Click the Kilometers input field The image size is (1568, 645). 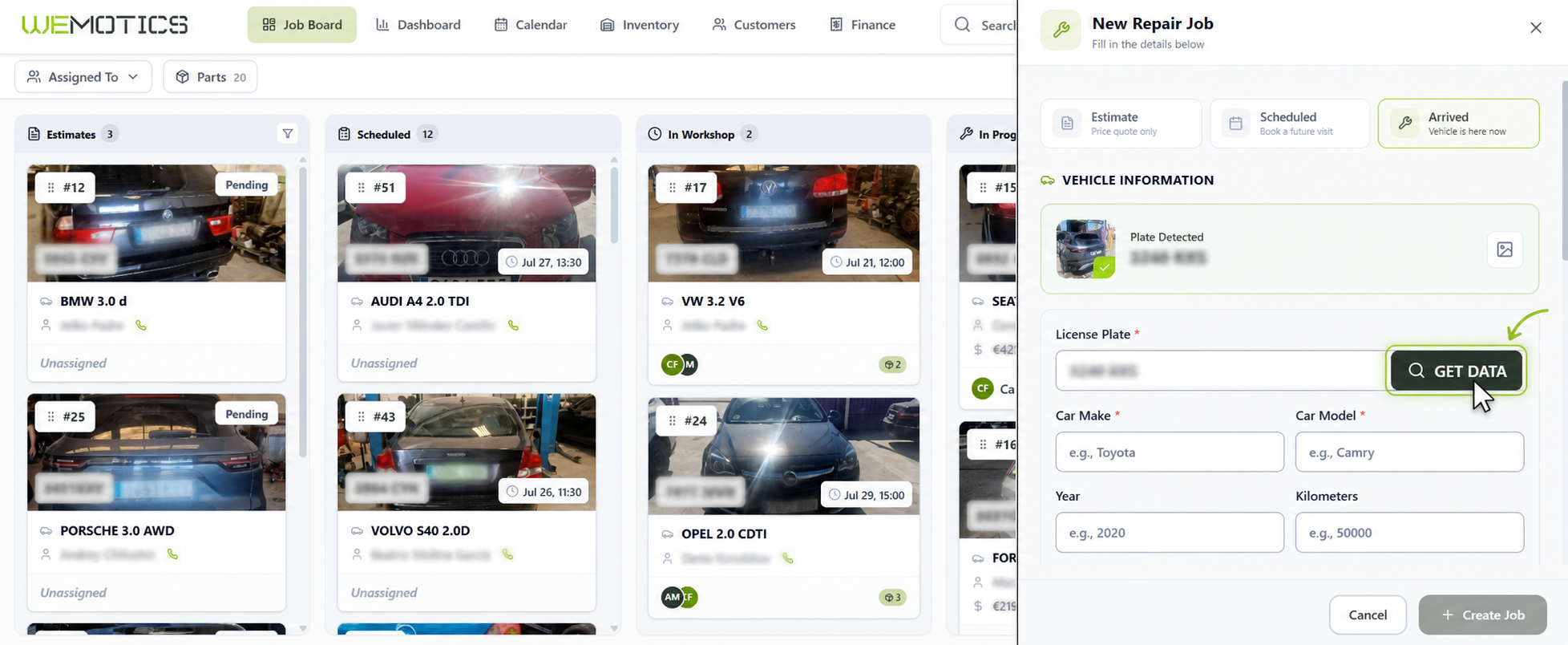coord(1409,533)
